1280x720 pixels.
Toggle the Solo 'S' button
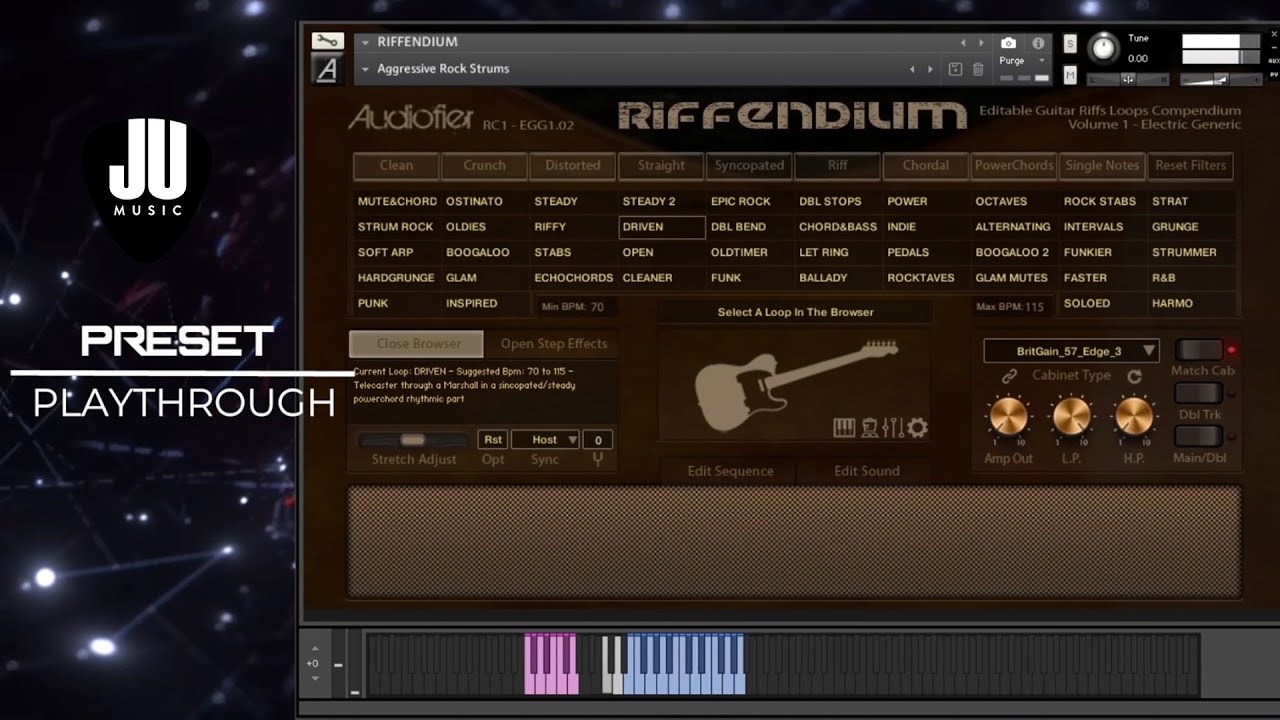(x=1070, y=44)
